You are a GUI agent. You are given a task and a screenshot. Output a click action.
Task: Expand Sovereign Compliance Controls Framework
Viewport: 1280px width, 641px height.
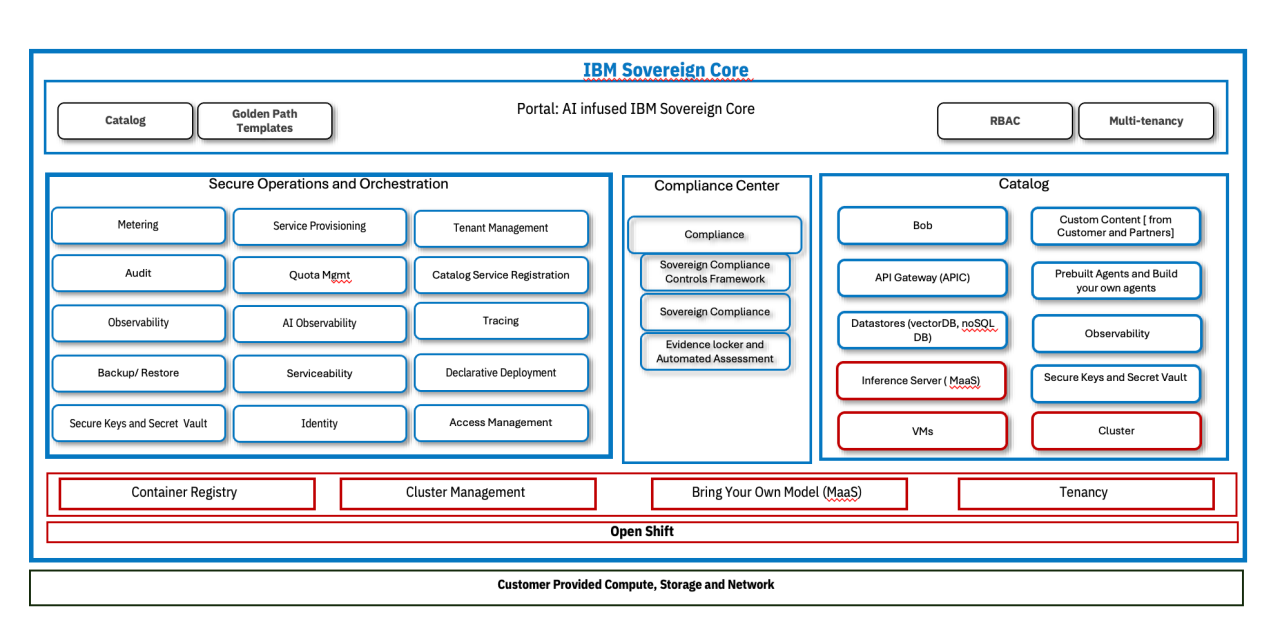[715, 271]
